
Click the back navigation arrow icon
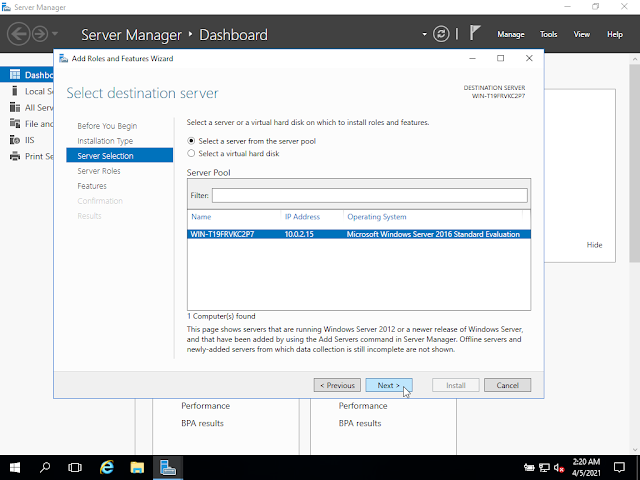click(x=18, y=34)
